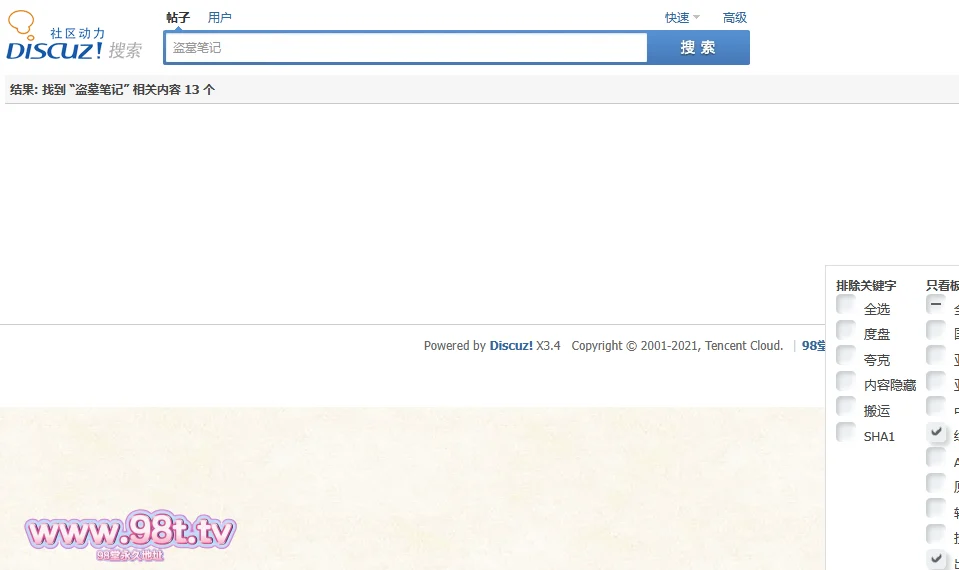Click the Discuz! 搜索 logo

point(74,37)
